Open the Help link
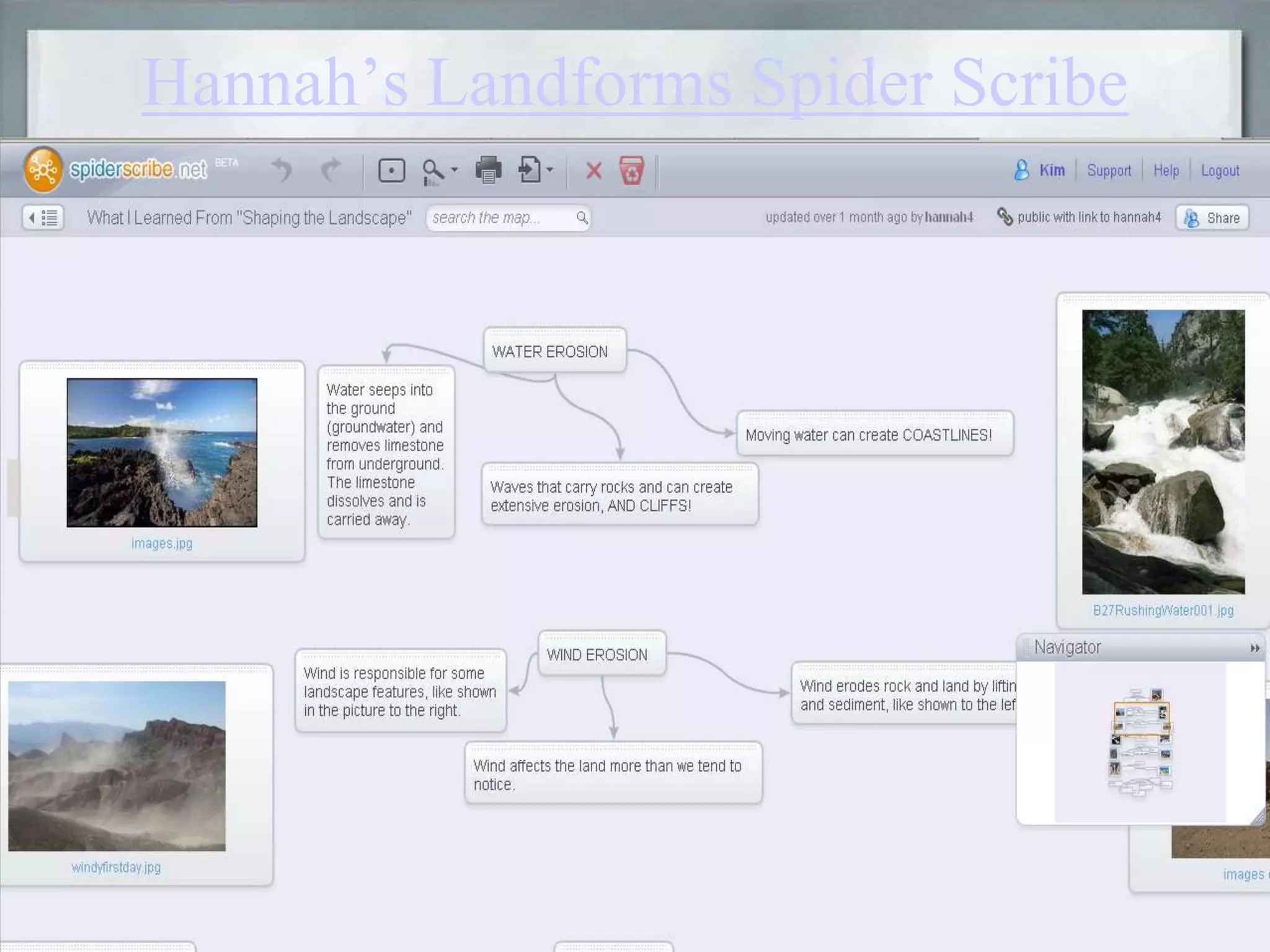Image resolution: width=1270 pixels, height=952 pixels. [1166, 170]
